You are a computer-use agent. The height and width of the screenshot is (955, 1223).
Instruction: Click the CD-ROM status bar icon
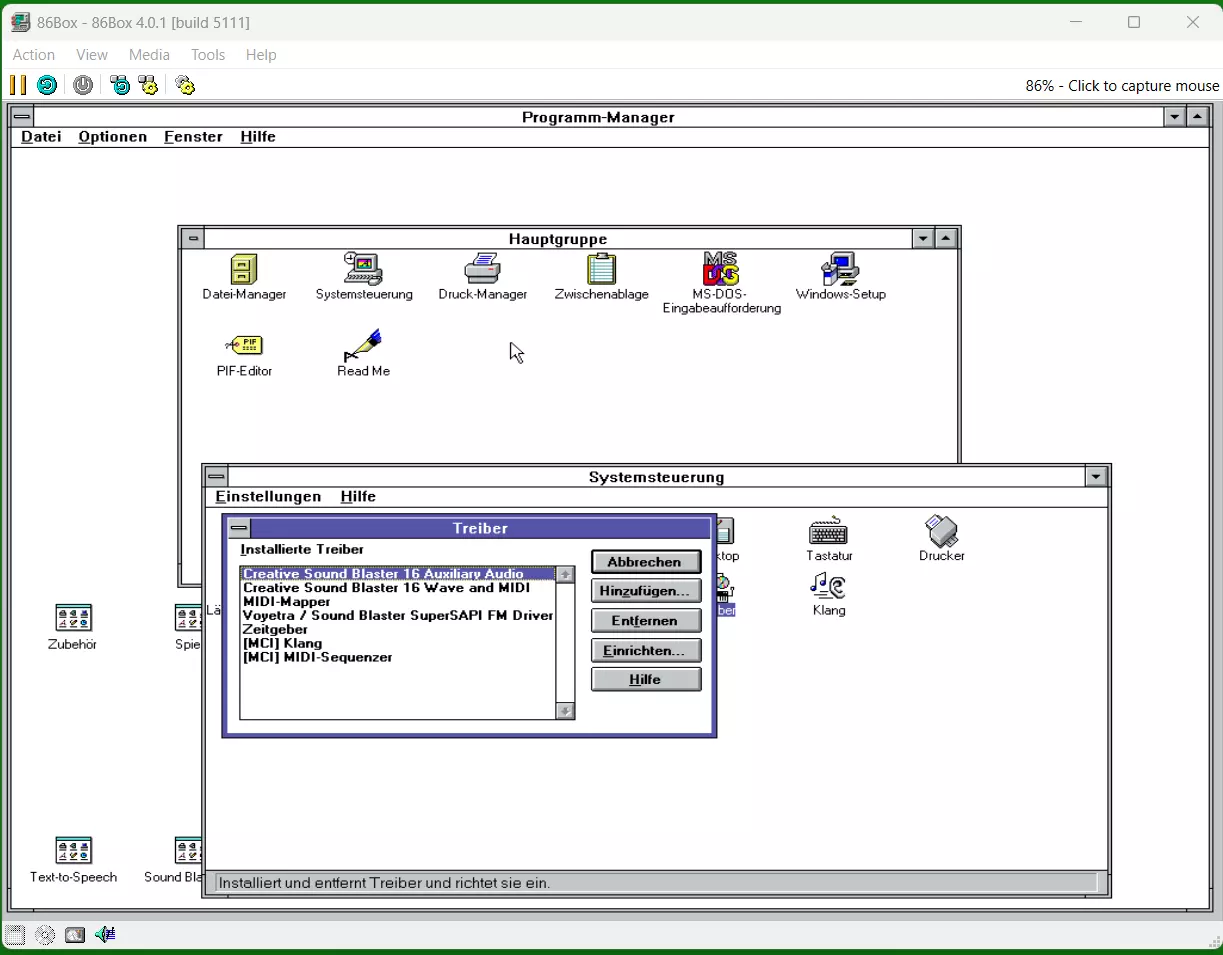[45, 935]
